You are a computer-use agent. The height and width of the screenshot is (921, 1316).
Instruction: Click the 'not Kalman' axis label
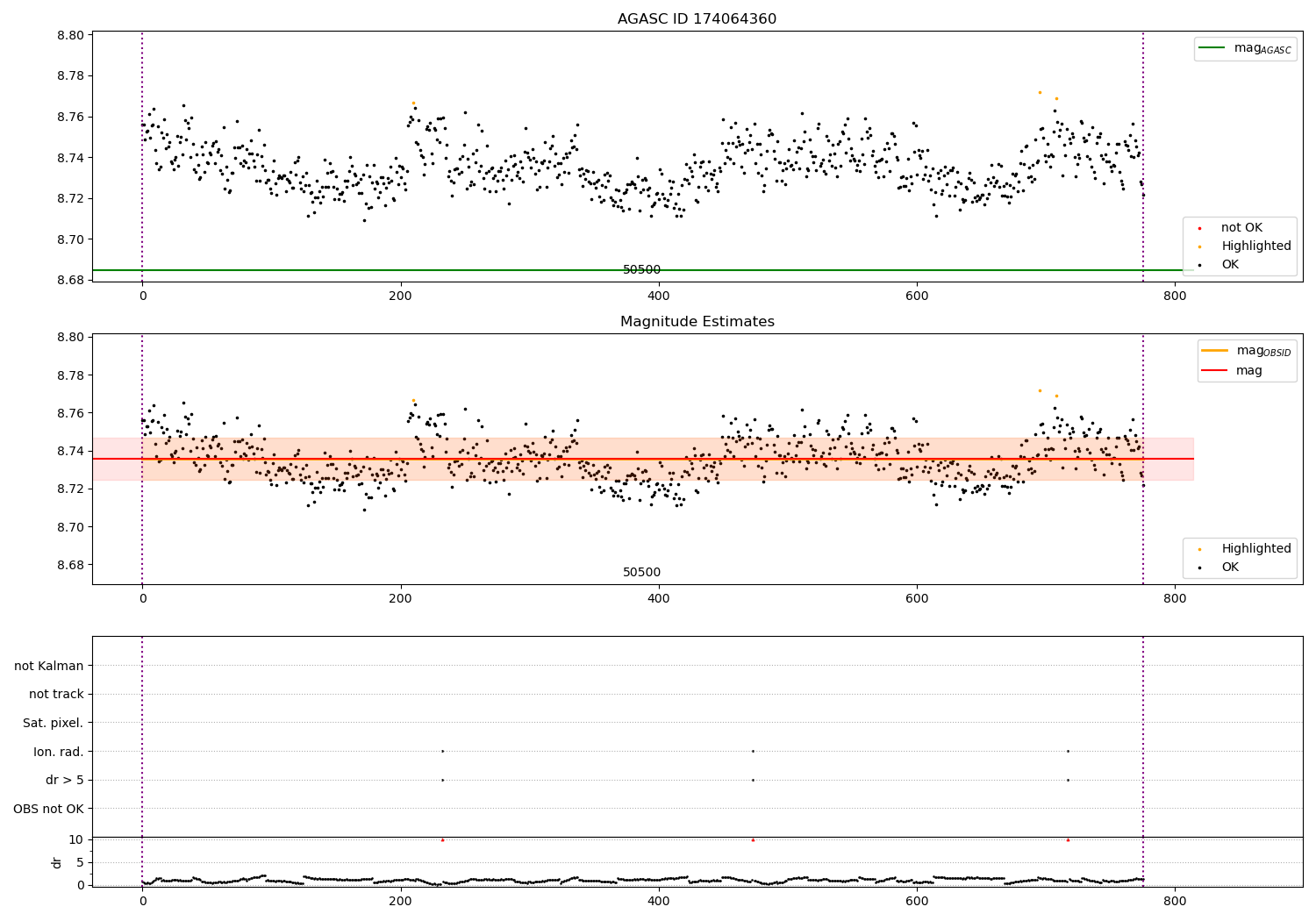(49, 666)
